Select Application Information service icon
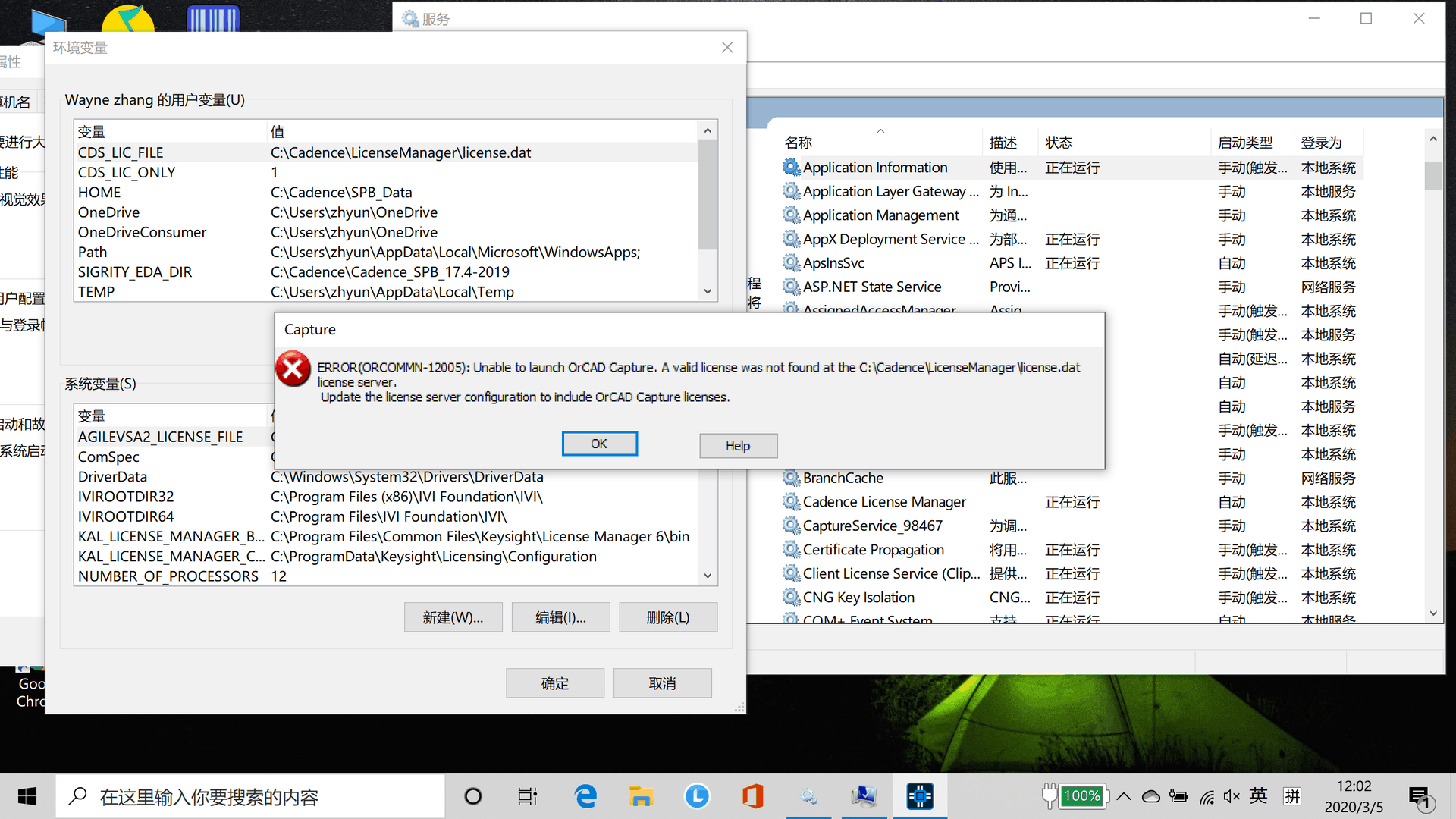1456x819 pixels. click(791, 167)
